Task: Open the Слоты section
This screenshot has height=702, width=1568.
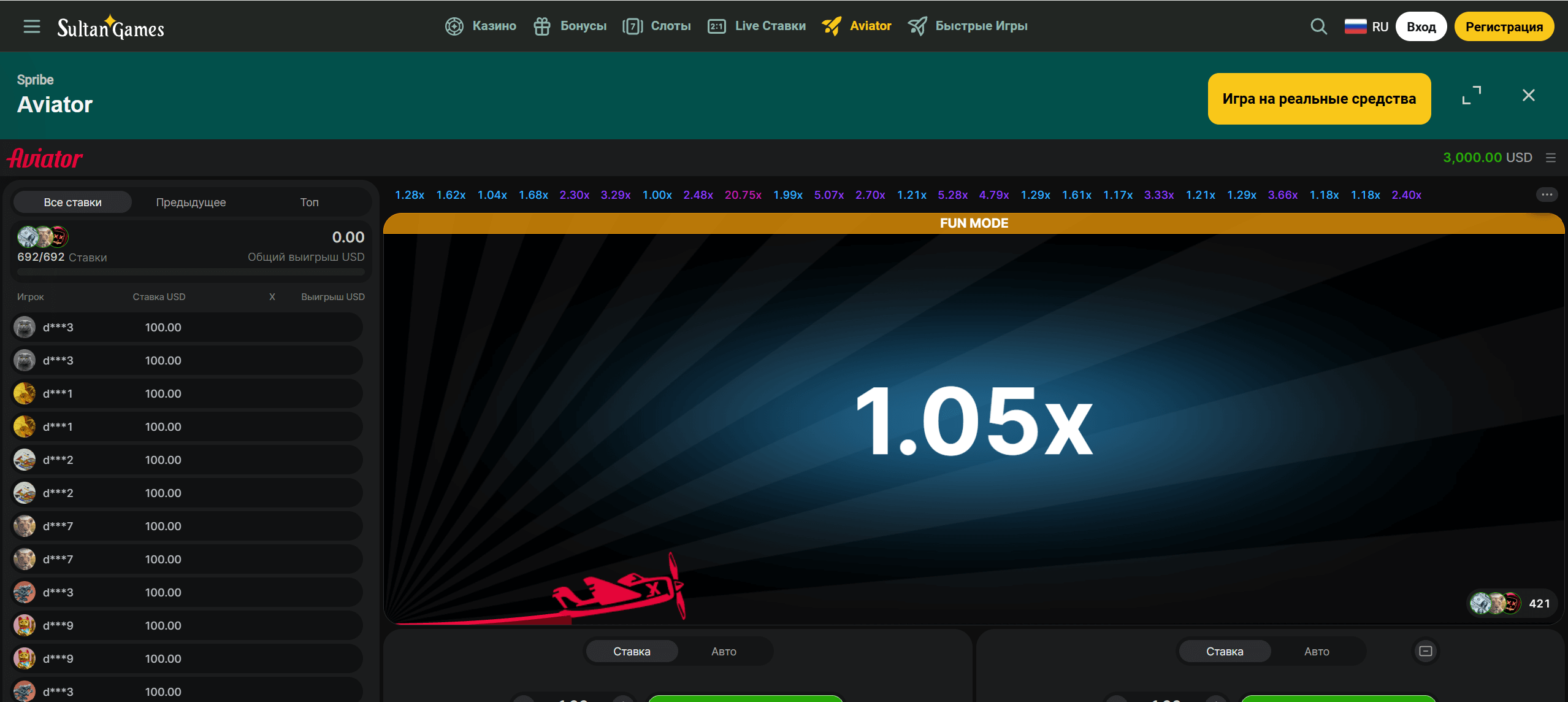Action: coord(657,26)
